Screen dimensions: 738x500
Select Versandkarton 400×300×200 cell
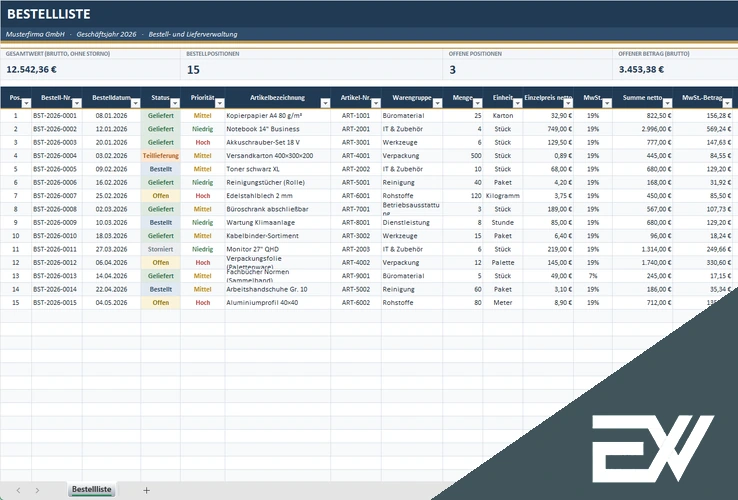(x=278, y=155)
